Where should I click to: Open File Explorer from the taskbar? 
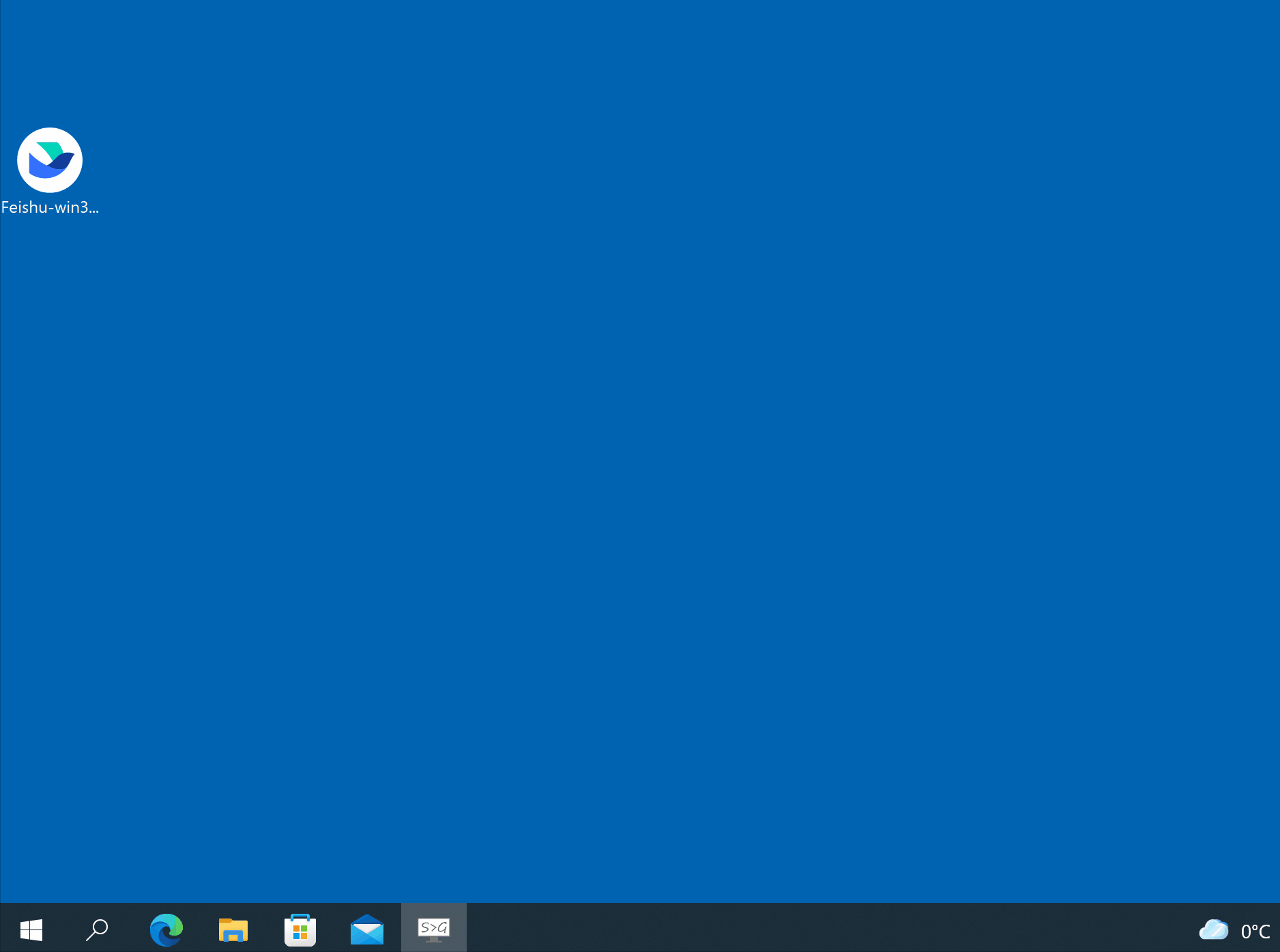(233, 929)
